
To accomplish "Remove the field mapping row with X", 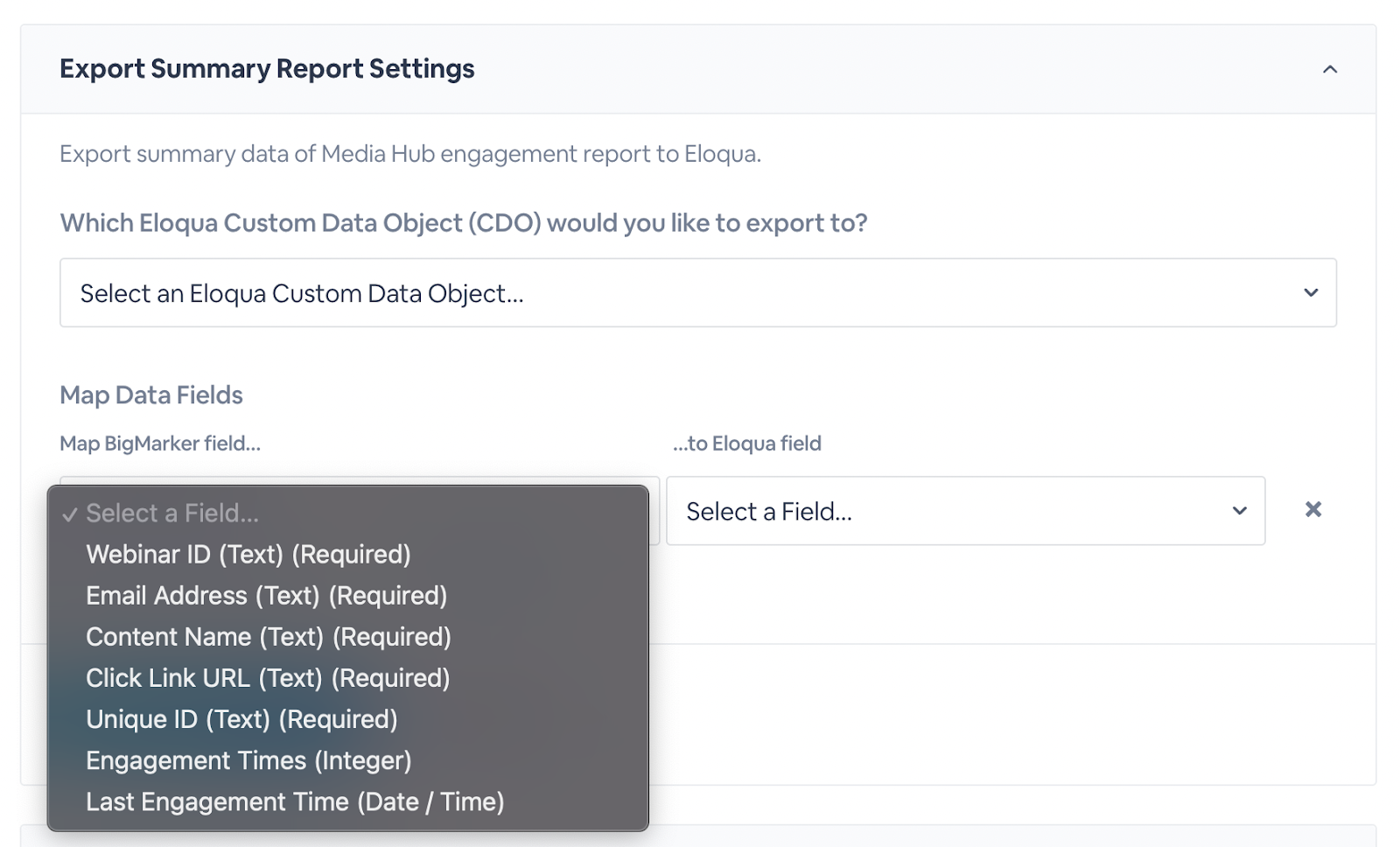I will pyautogui.click(x=1312, y=509).
